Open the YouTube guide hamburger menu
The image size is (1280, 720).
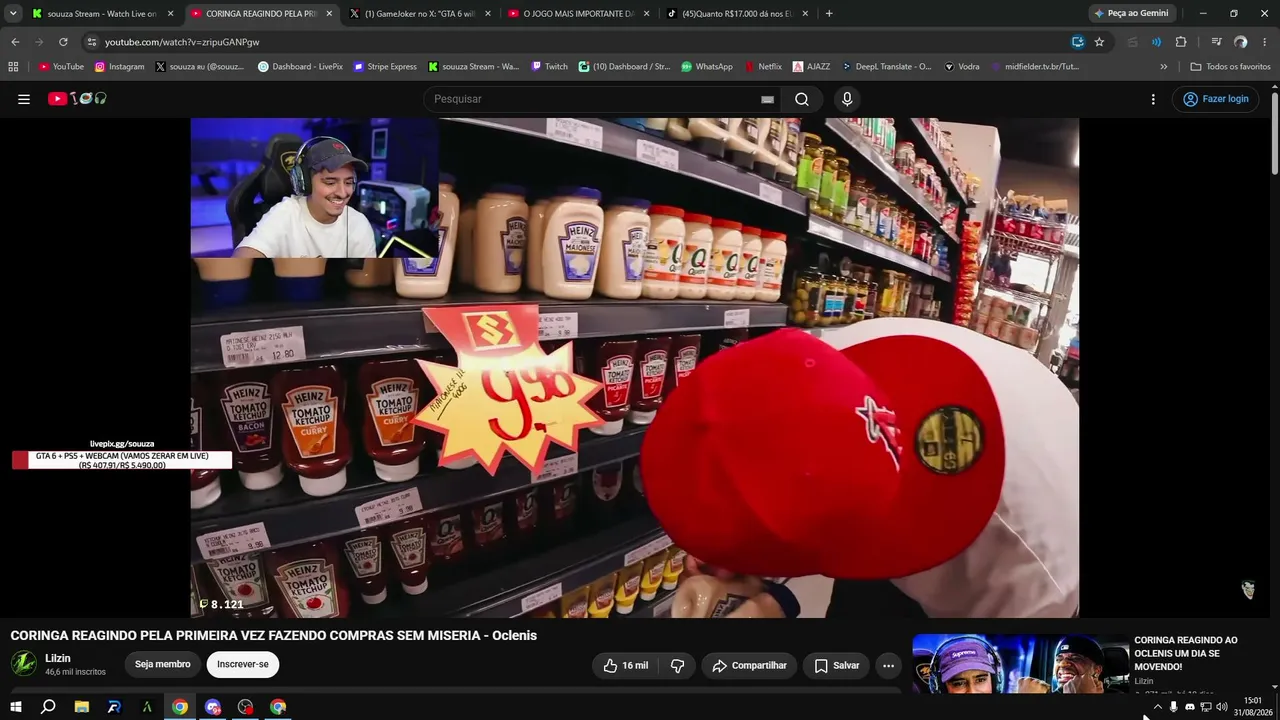click(24, 99)
